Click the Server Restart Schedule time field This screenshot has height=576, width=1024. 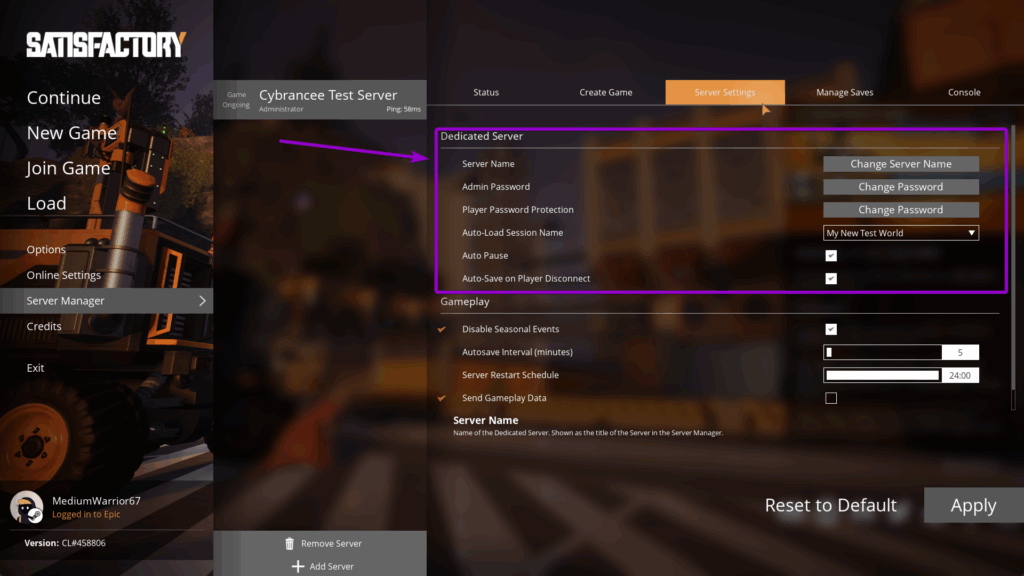pos(882,374)
